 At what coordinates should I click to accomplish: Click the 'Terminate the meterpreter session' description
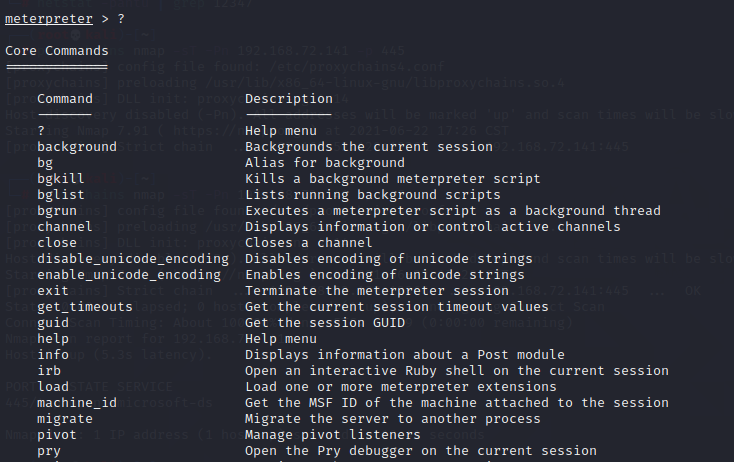(x=377, y=291)
